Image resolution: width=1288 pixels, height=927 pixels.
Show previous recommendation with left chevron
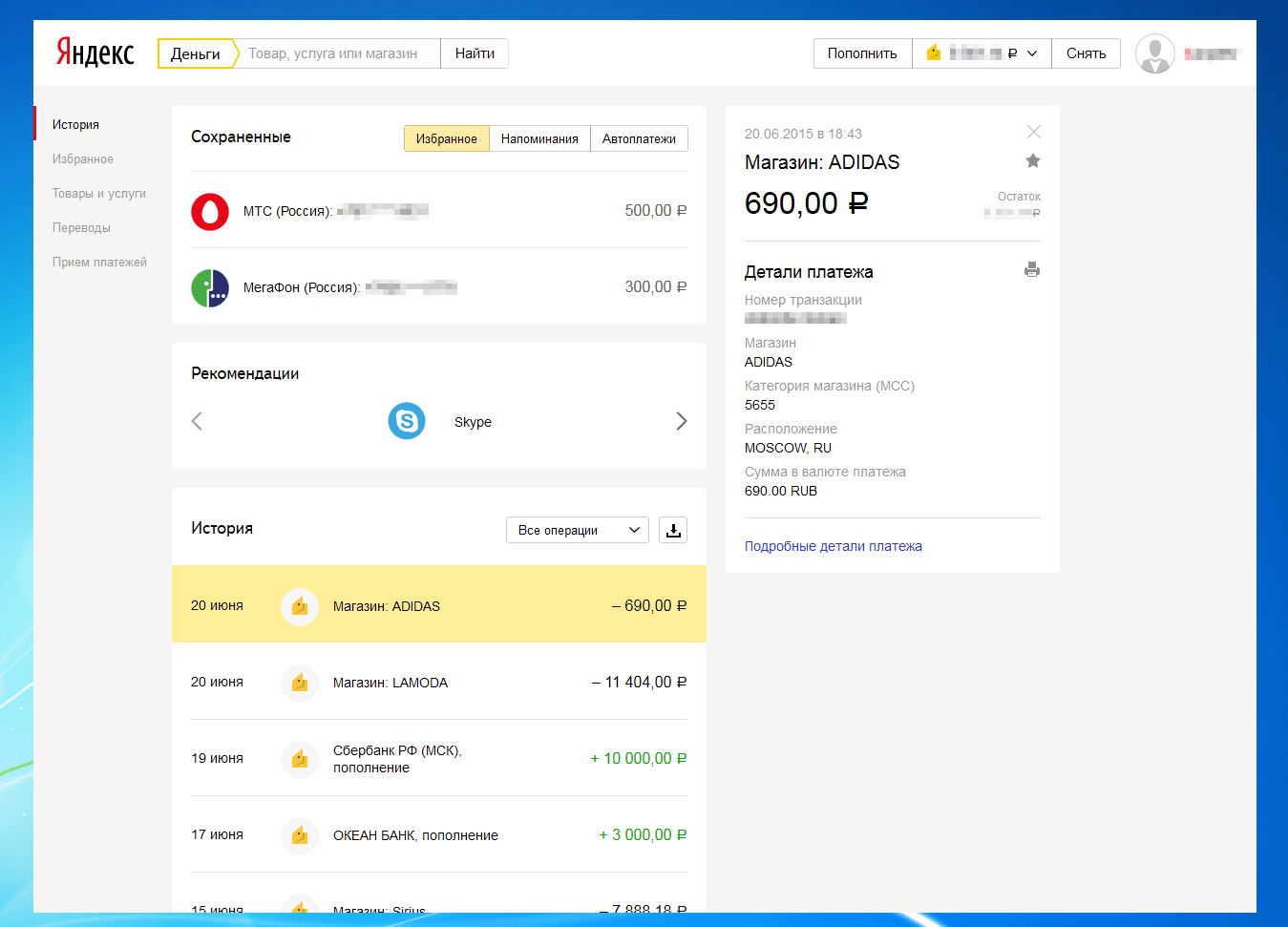point(197,421)
